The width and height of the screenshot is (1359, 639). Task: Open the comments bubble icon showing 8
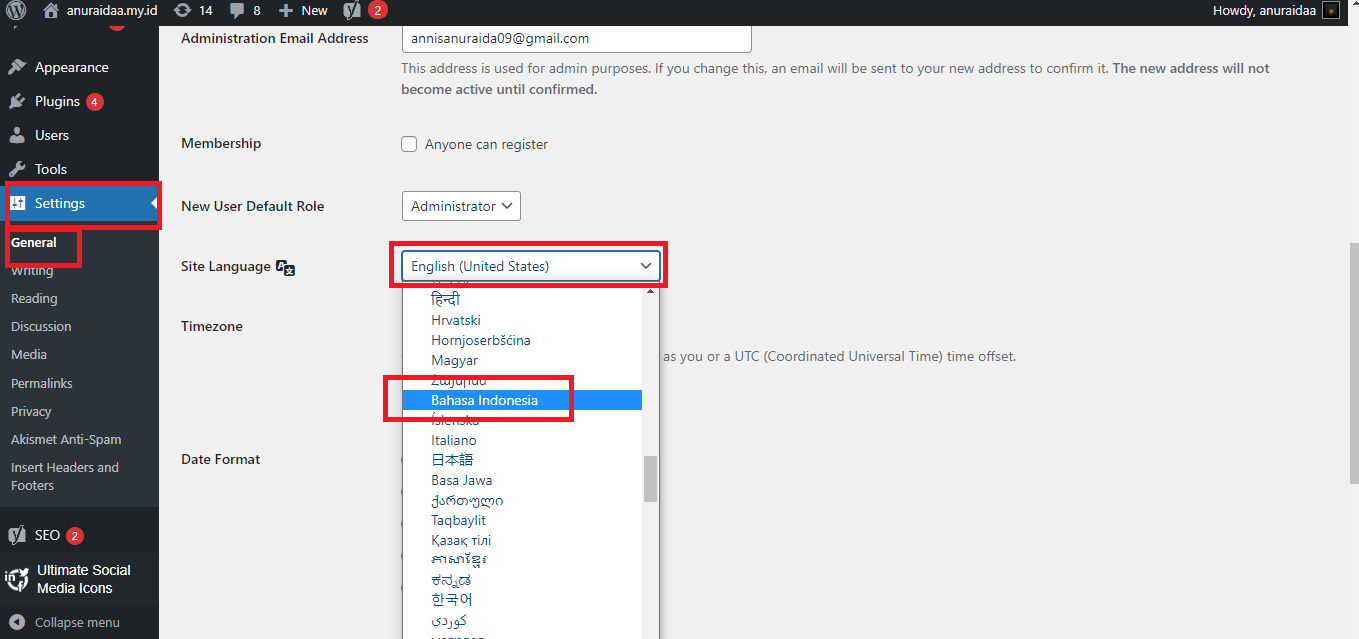(x=237, y=10)
